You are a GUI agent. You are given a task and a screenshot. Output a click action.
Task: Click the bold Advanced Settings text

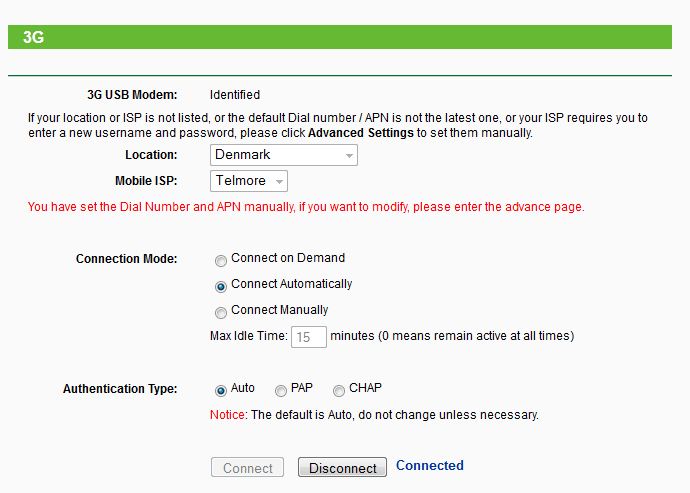(360, 132)
